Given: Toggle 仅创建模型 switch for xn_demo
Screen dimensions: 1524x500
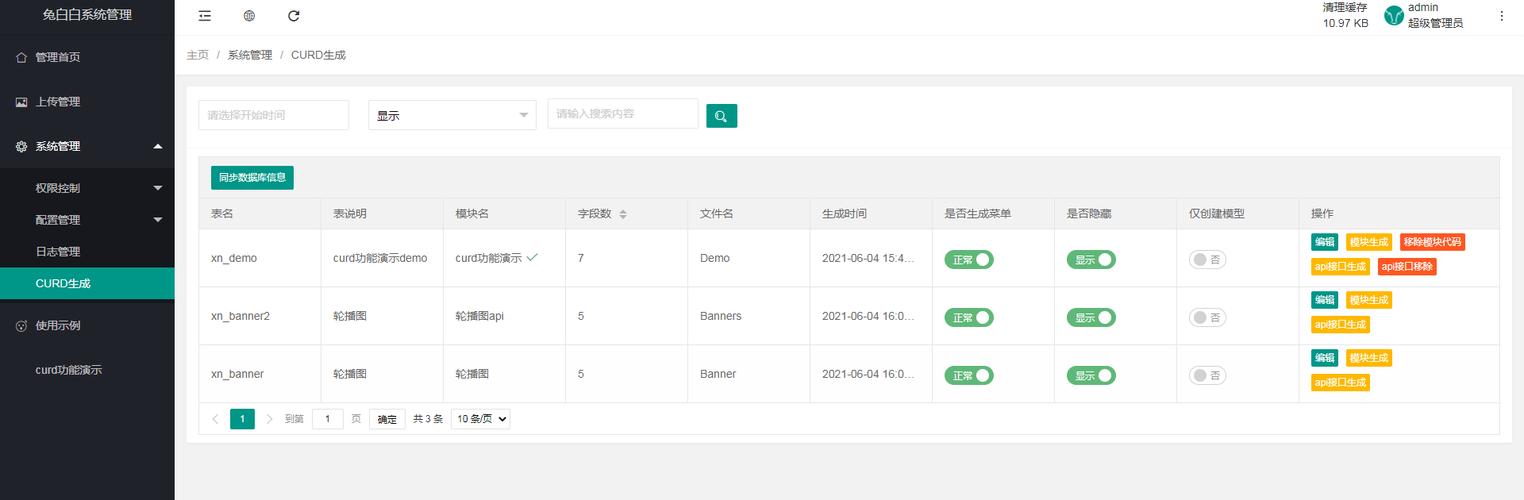Looking at the screenshot, I should click(1208, 259).
